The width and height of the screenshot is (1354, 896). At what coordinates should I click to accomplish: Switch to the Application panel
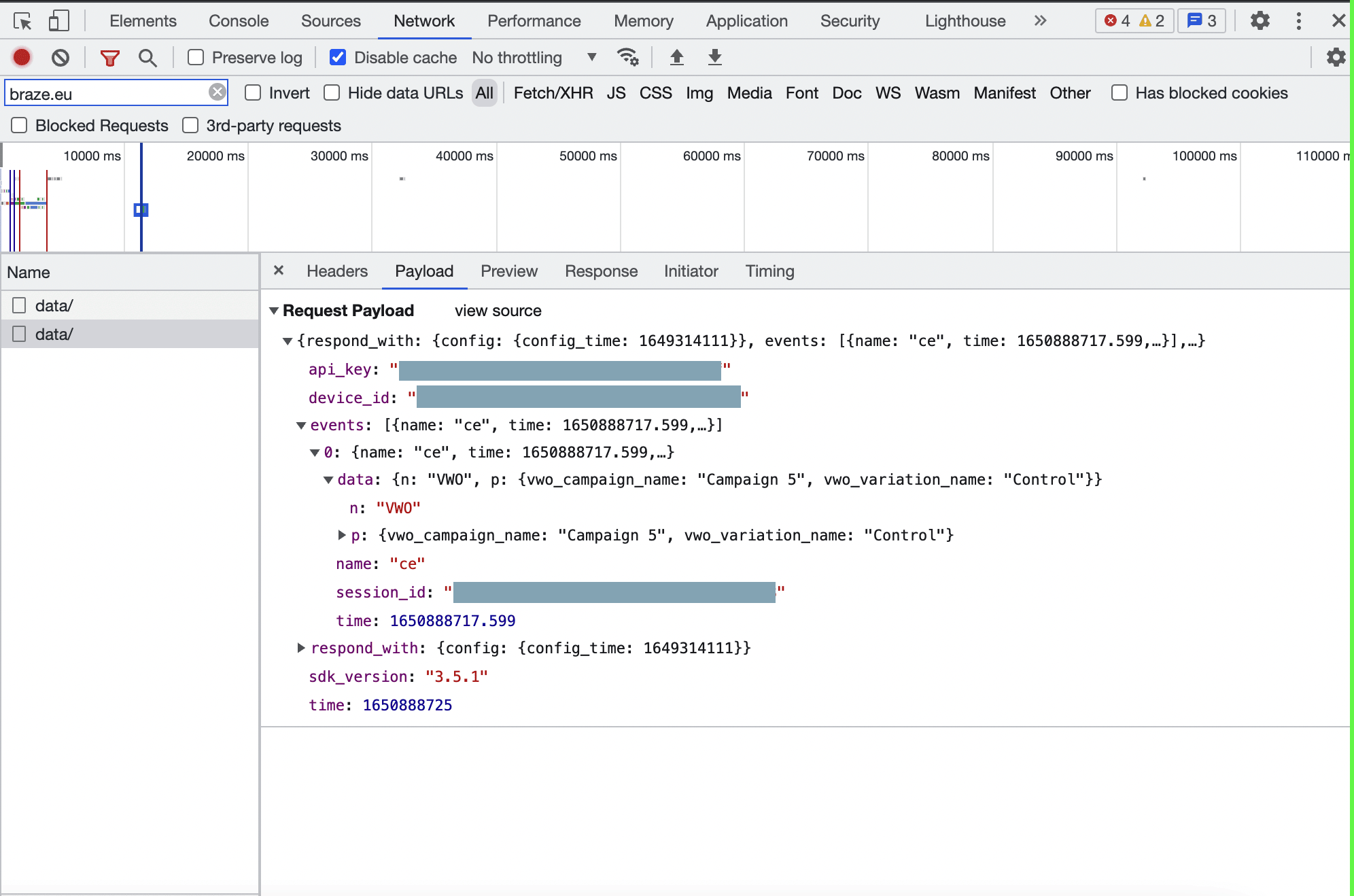(747, 21)
